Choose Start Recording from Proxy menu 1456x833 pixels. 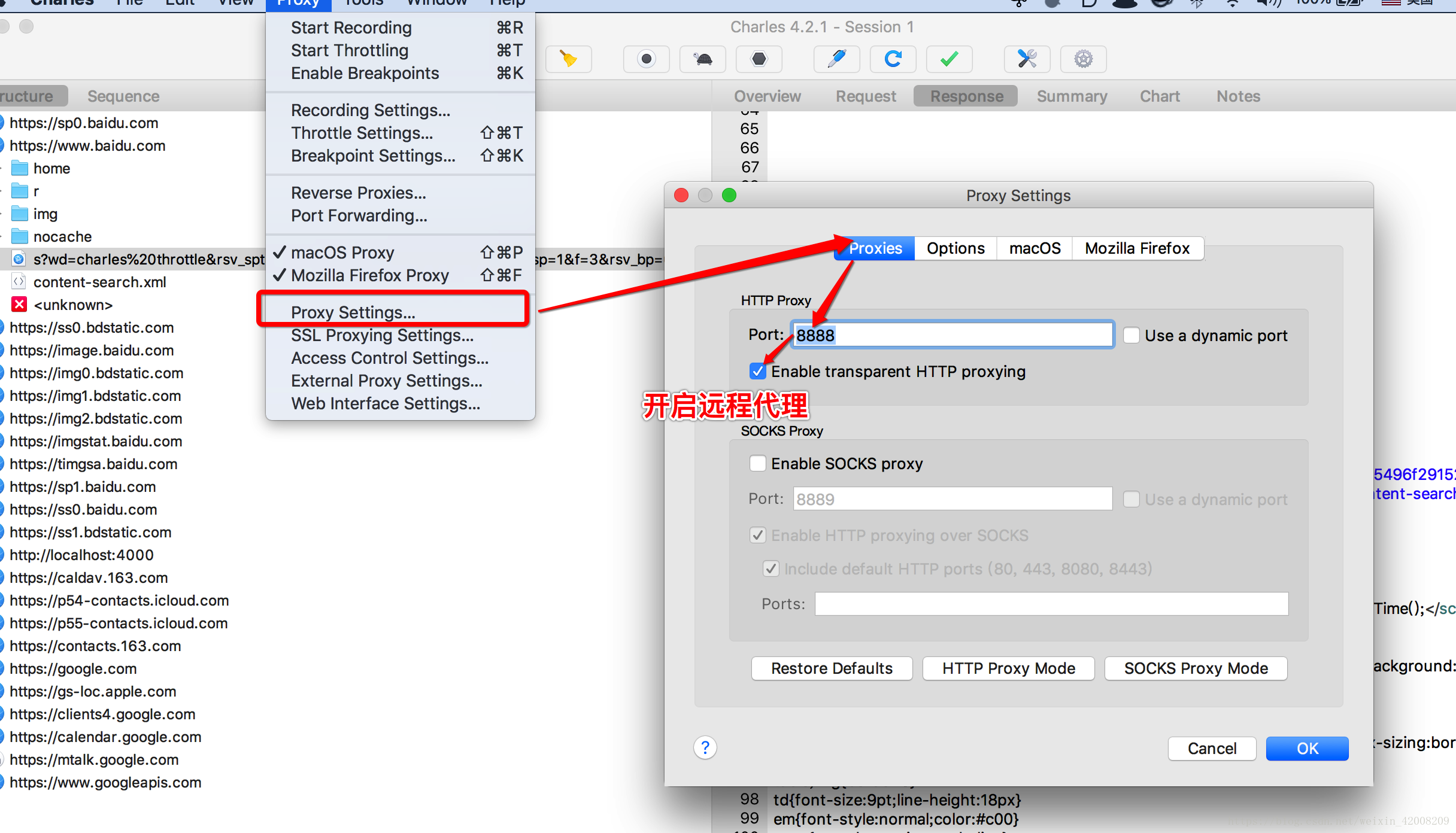coord(400,28)
